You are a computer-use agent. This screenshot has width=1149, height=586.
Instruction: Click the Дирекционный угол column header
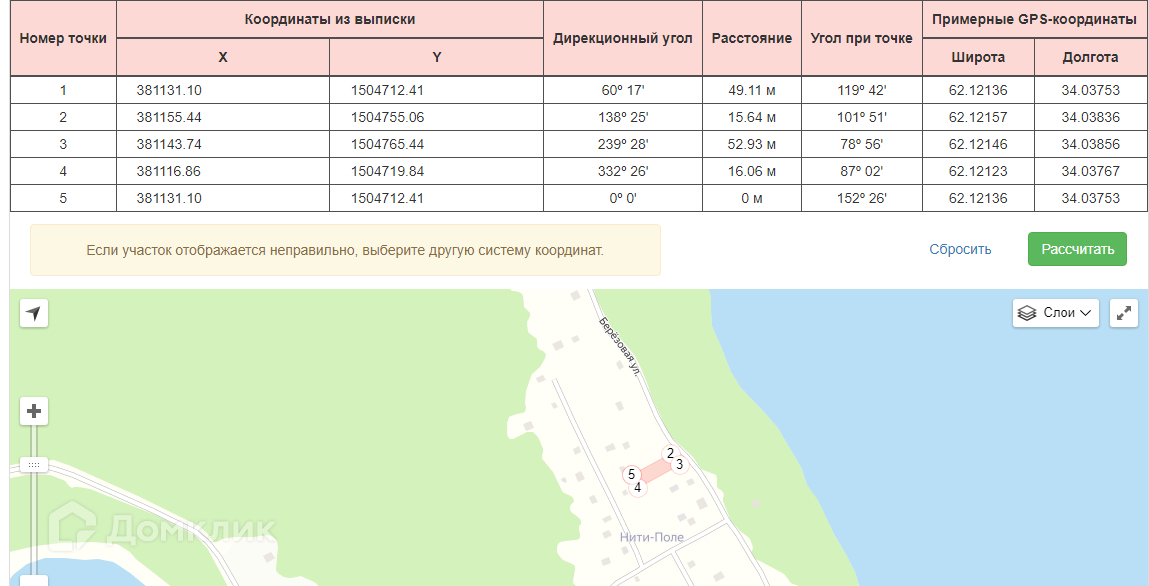point(622,38)
